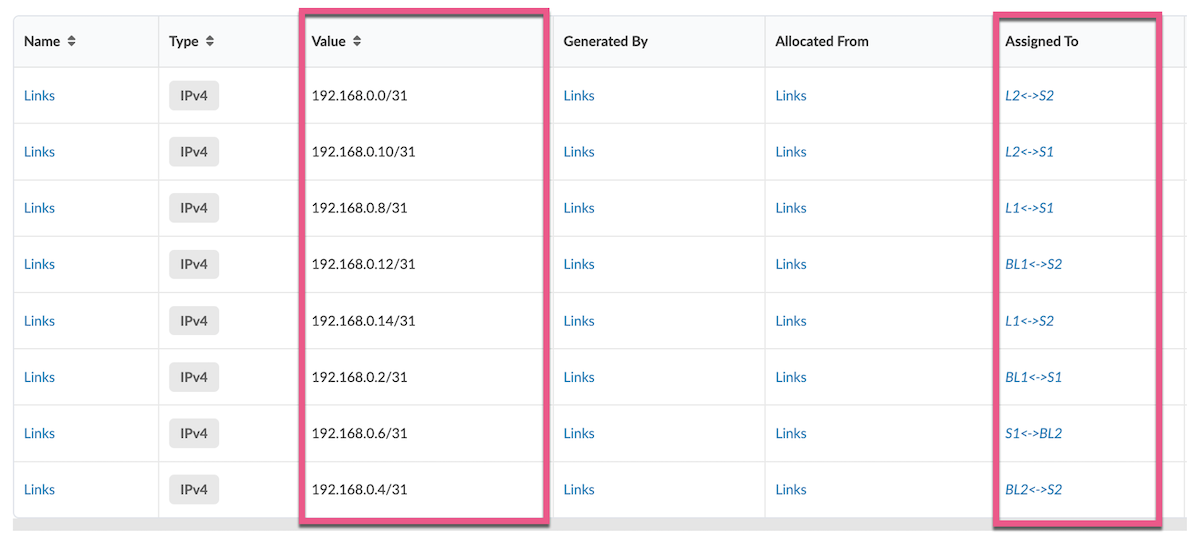Open Name Links in 192.168.0.8/31 row
Viewport: 1200px width, 547px height.
(x=39, y=208)
